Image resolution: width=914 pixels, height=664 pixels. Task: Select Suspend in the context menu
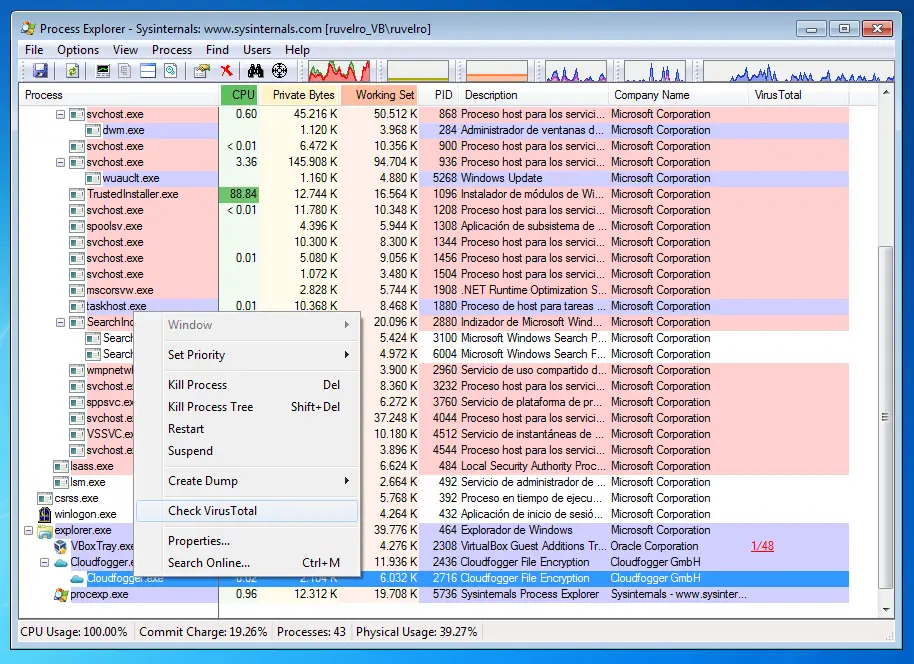pos(248,451)
